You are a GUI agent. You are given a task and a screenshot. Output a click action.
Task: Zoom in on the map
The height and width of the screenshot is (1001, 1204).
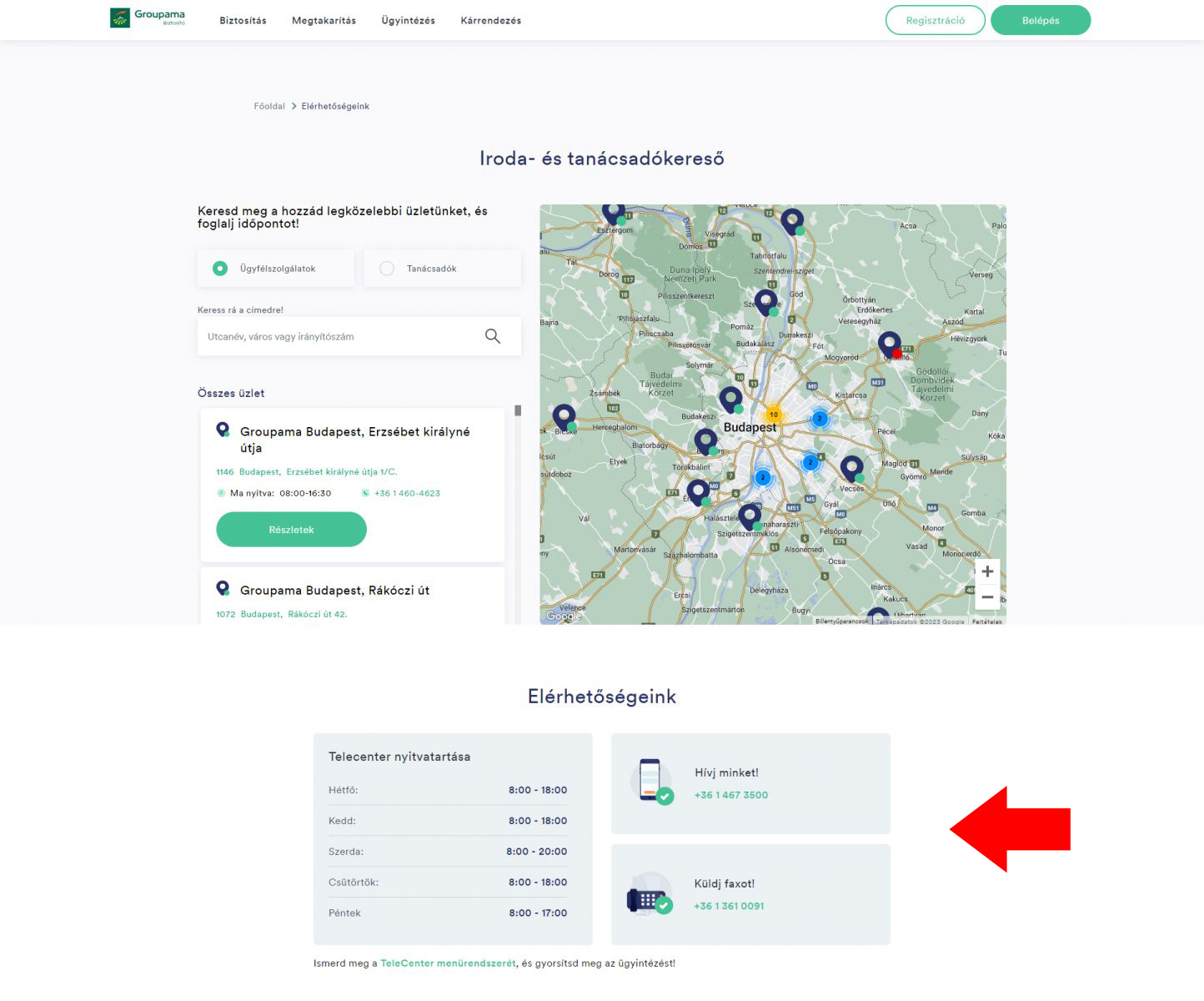point(987,571)
